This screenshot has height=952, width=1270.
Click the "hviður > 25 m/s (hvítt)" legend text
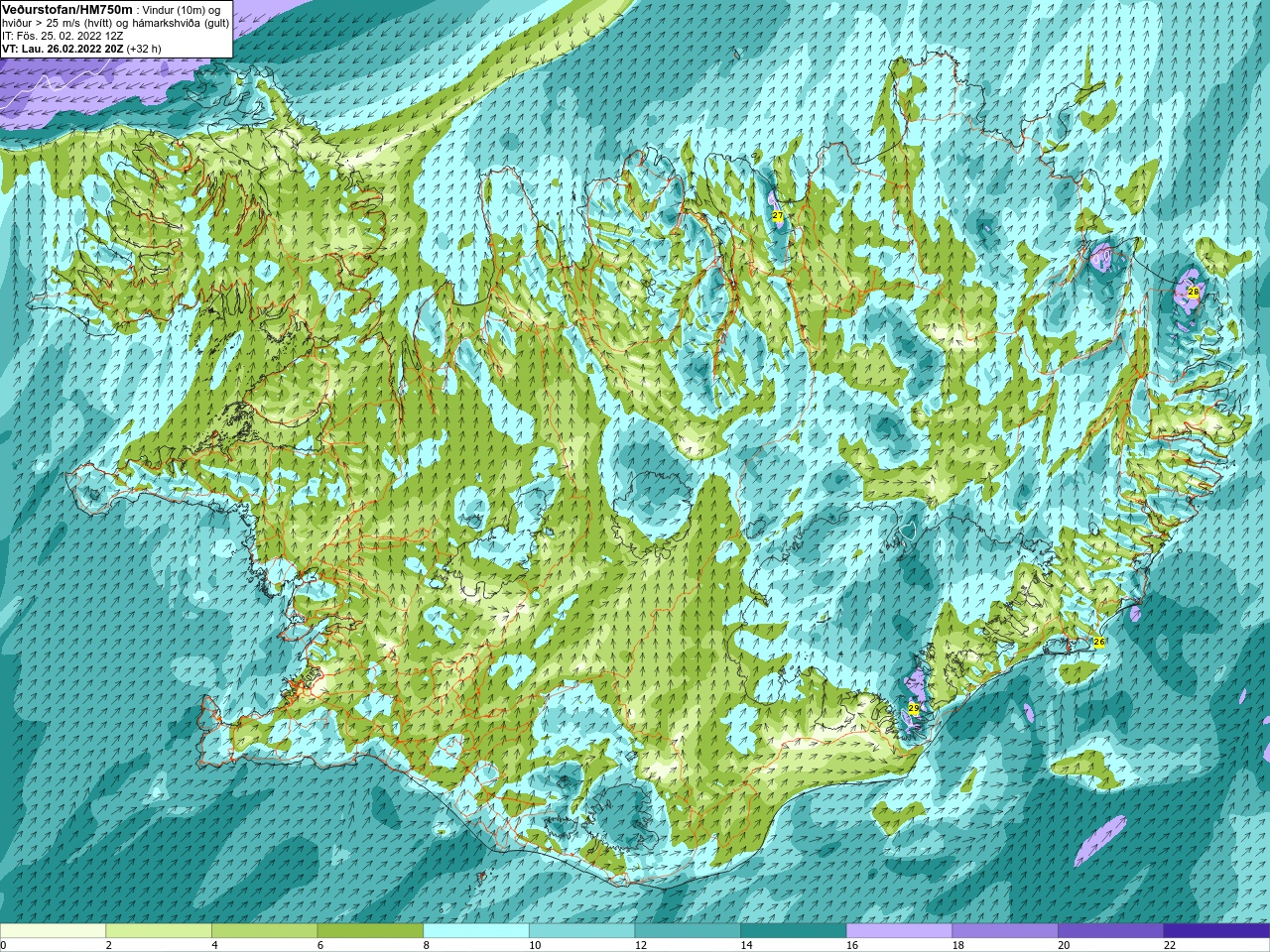point(57,23)
